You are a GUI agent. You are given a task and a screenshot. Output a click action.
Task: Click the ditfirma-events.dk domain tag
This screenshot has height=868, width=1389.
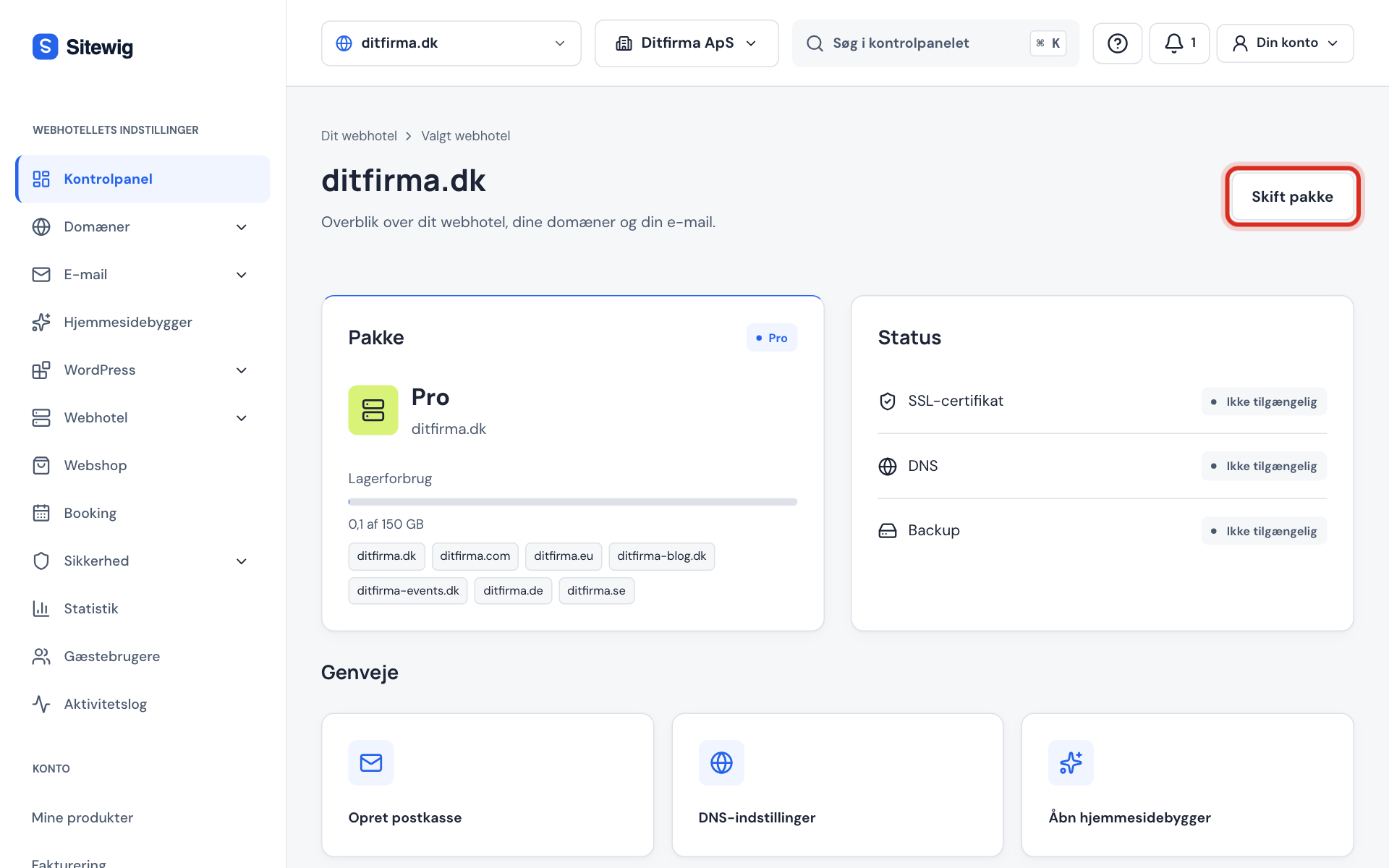(x=408, y=591)
